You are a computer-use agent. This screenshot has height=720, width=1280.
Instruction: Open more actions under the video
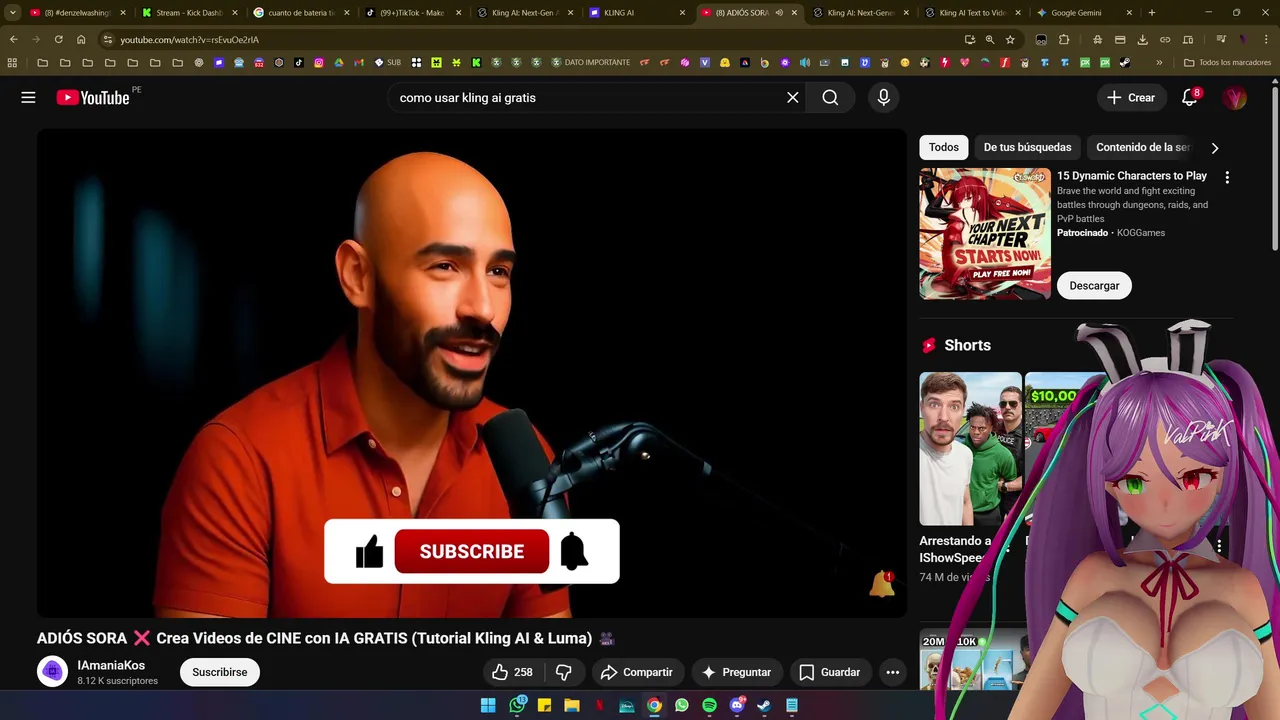893,672
